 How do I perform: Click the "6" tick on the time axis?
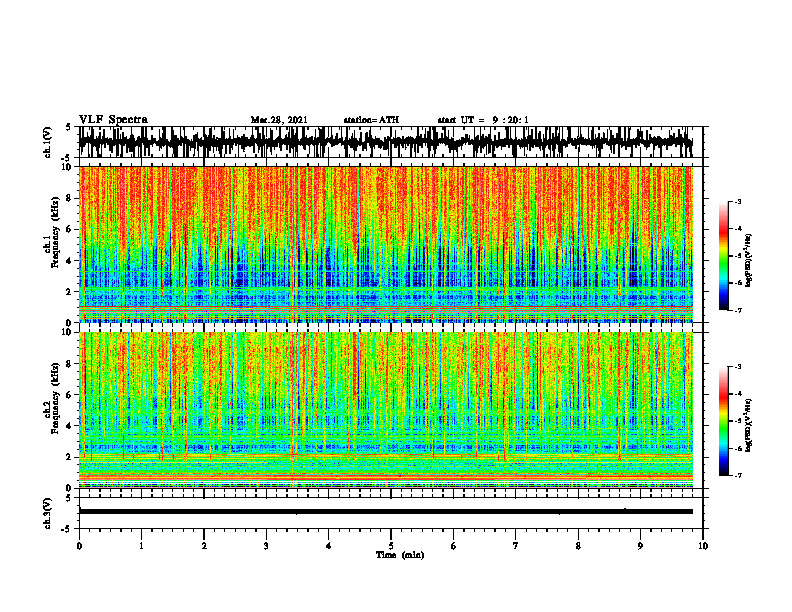pyautogui.click(x=454, y=546)
